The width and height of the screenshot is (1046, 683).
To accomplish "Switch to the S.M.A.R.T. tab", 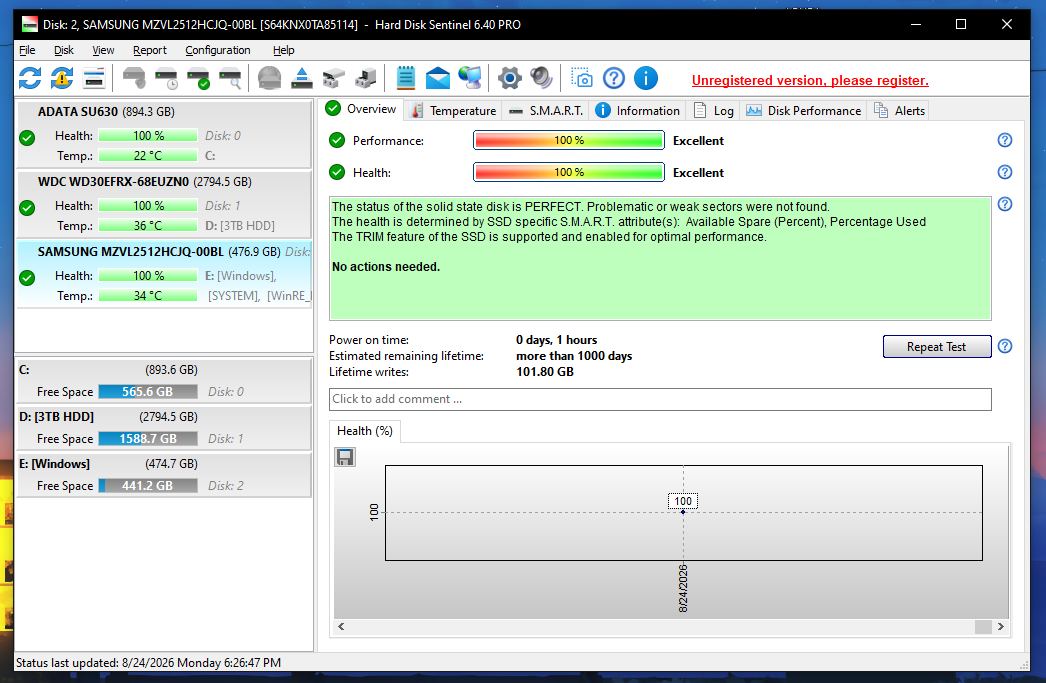I will [546, 111].
